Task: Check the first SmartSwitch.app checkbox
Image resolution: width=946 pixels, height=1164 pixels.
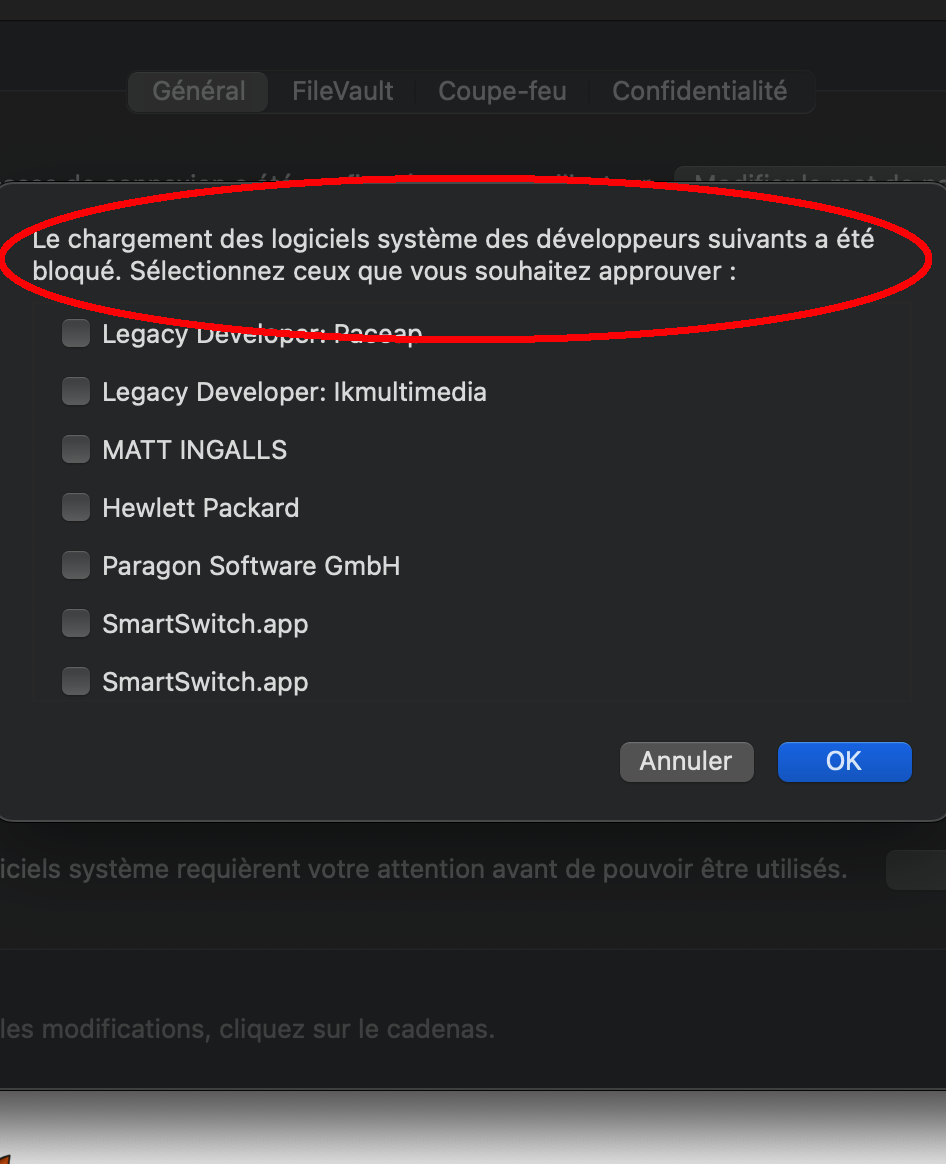Action: point(76,624)
